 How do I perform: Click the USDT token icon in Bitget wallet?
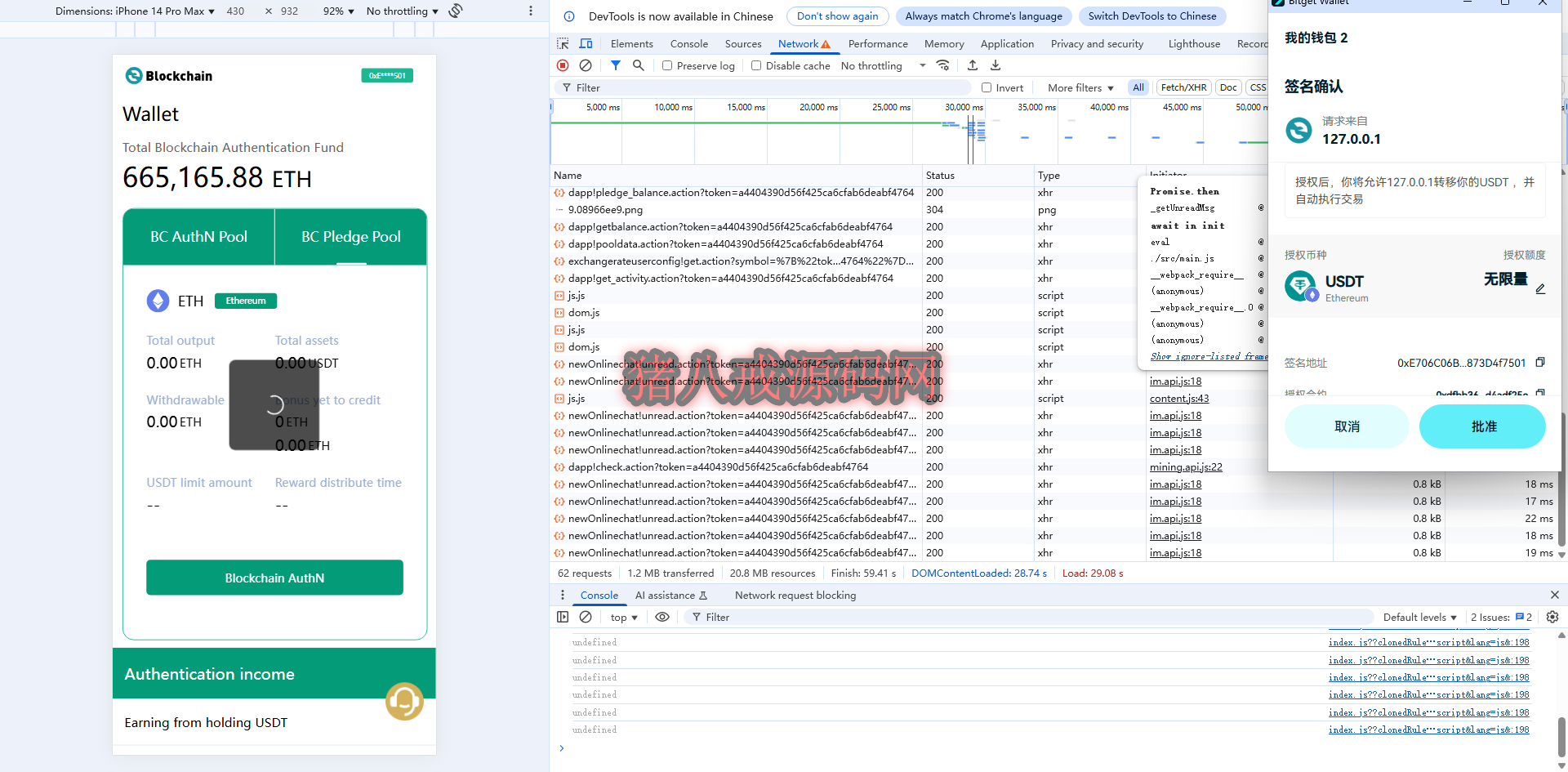(1300, 286)
